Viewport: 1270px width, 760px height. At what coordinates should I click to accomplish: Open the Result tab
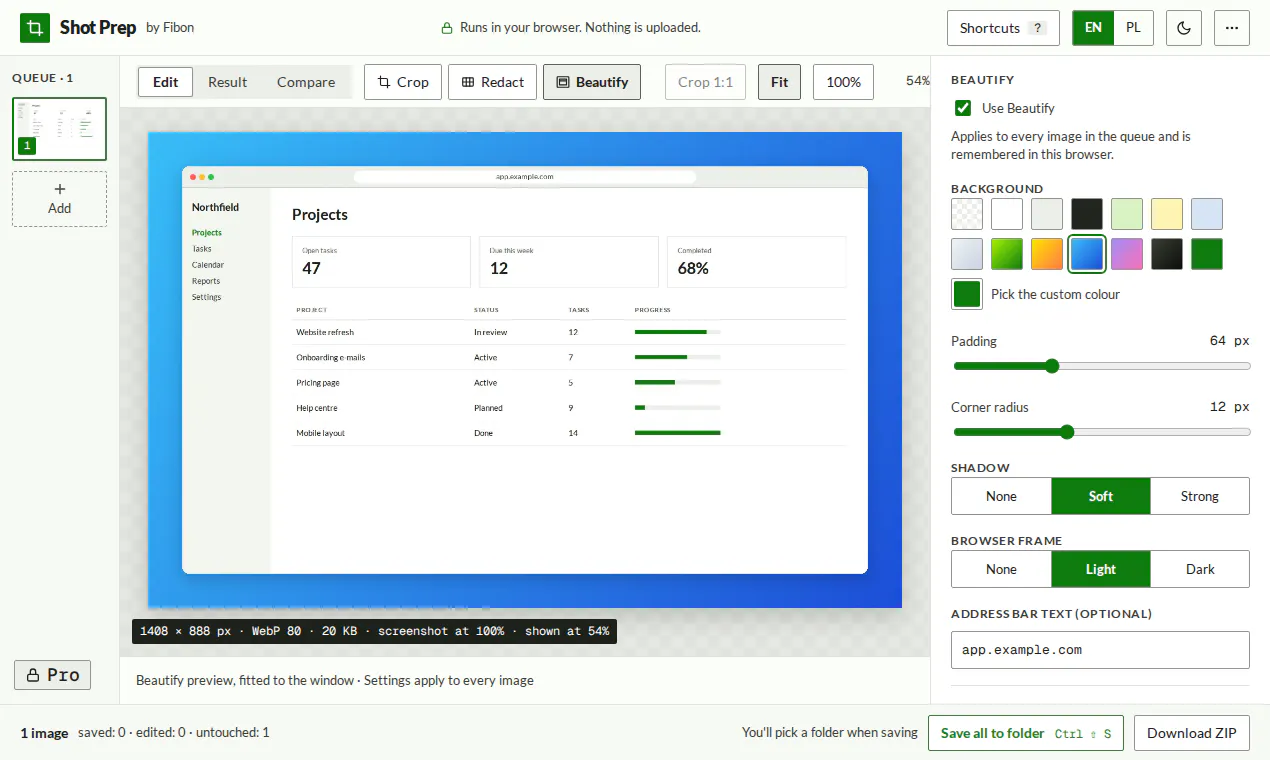pos(228,82)
